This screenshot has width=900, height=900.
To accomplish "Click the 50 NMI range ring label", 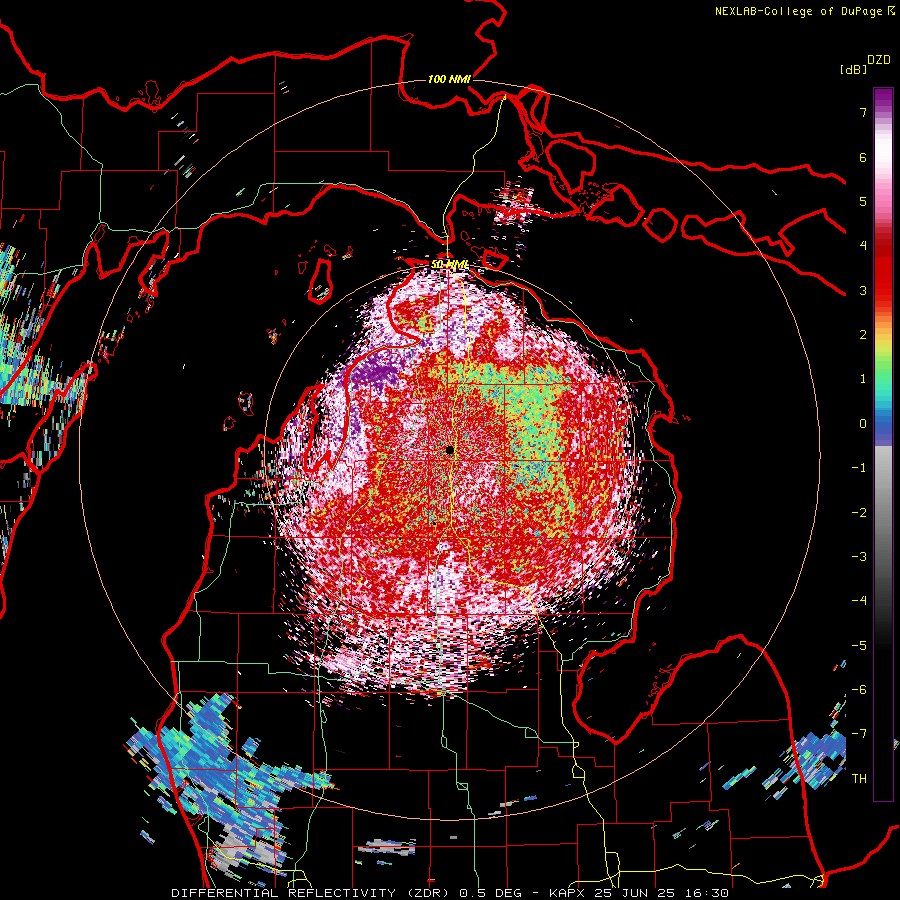I will tap(449, 264).
